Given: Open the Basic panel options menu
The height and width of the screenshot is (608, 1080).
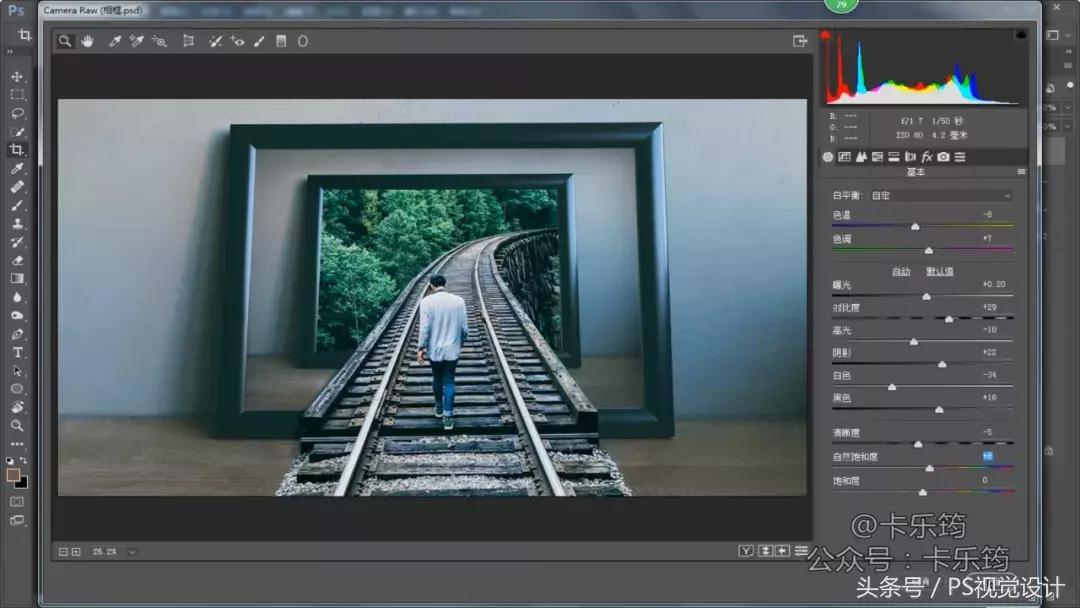Looking at the screenshot, I should pyautogui.click(x=1021, y=172).
